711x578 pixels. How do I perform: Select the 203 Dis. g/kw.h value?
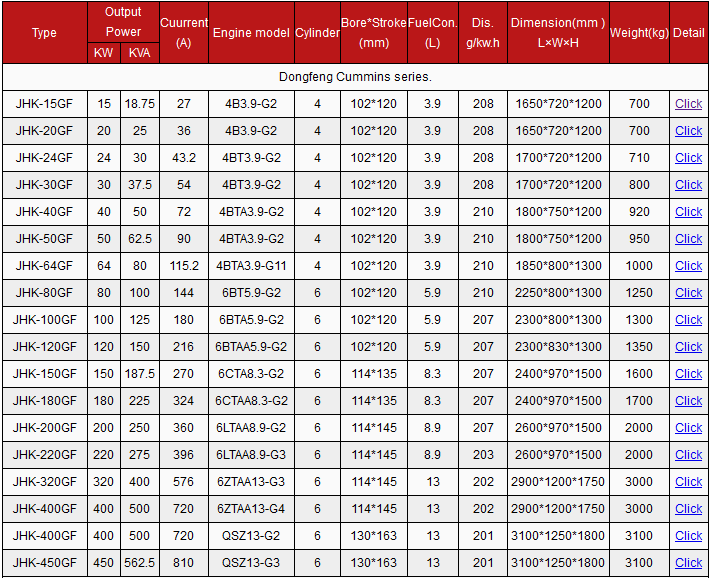(x=483, y=455)
